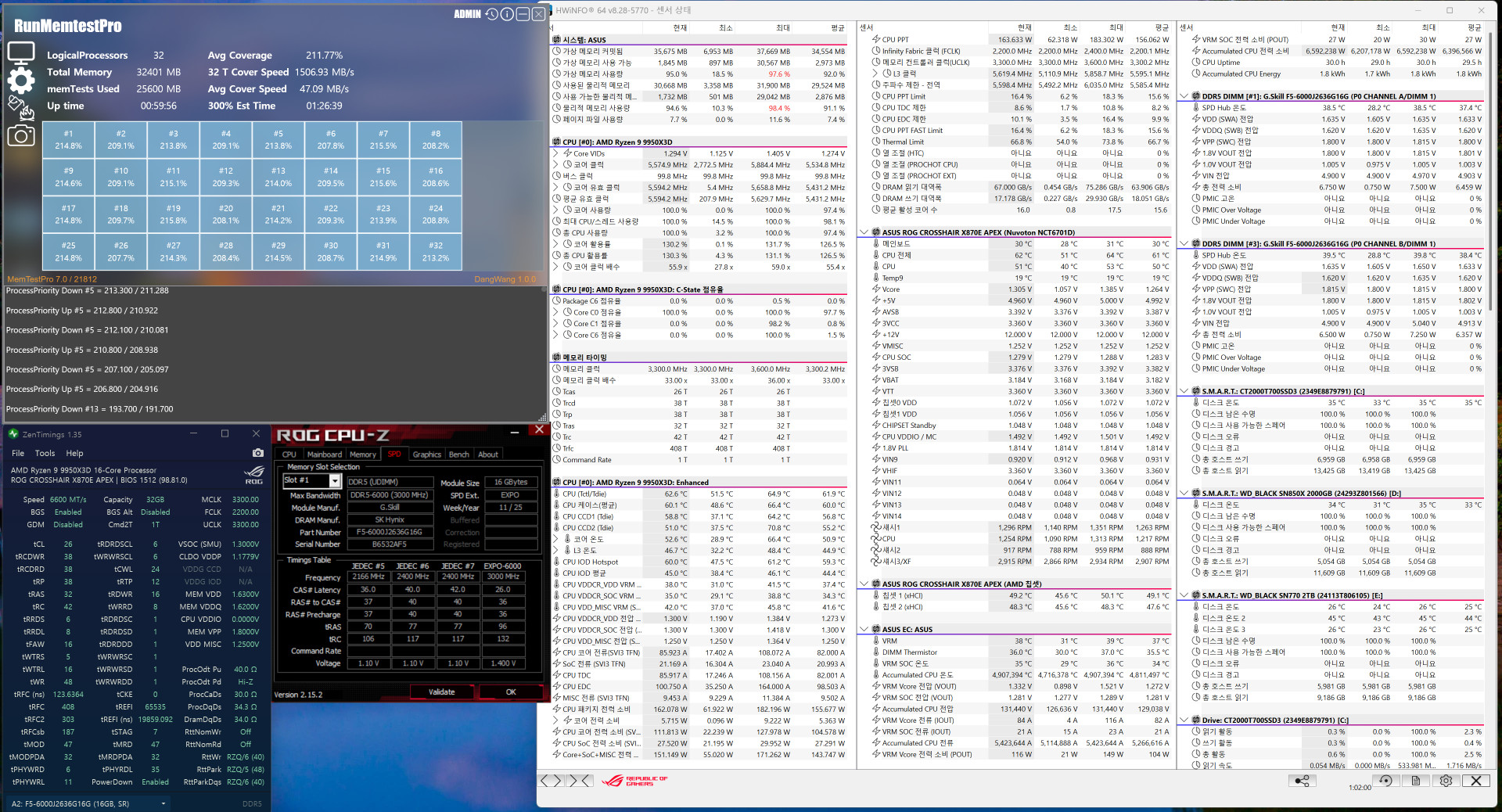Viewport: 1502px width, 812px height.
Task: Click a left navigation arrow at HWiNFO bottom-left
Action: tap(544, 781)
